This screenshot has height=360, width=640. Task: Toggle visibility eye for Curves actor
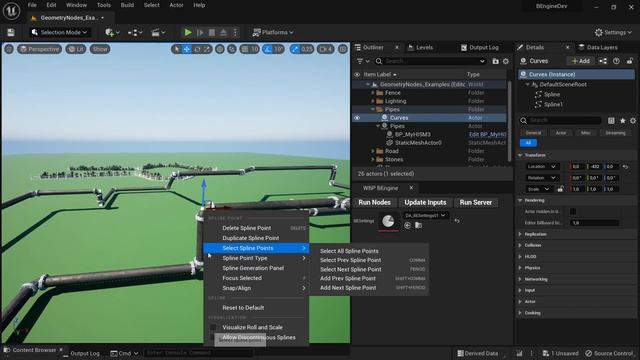pyautogui.click(x=357, y=118)
